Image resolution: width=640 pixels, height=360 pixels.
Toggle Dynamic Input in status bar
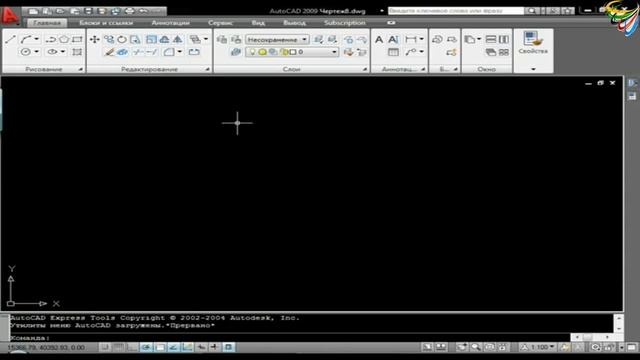click(201, 347)
